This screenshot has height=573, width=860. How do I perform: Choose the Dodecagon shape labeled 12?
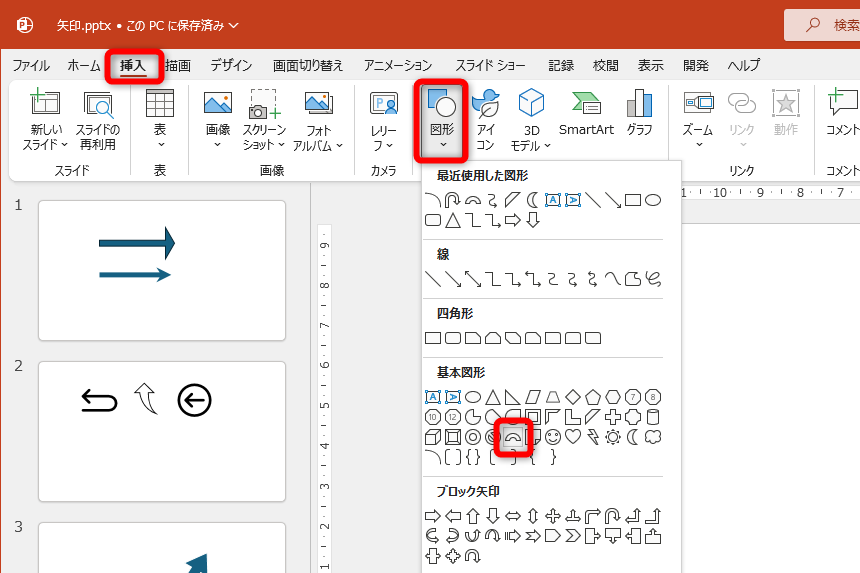(452, 417)
